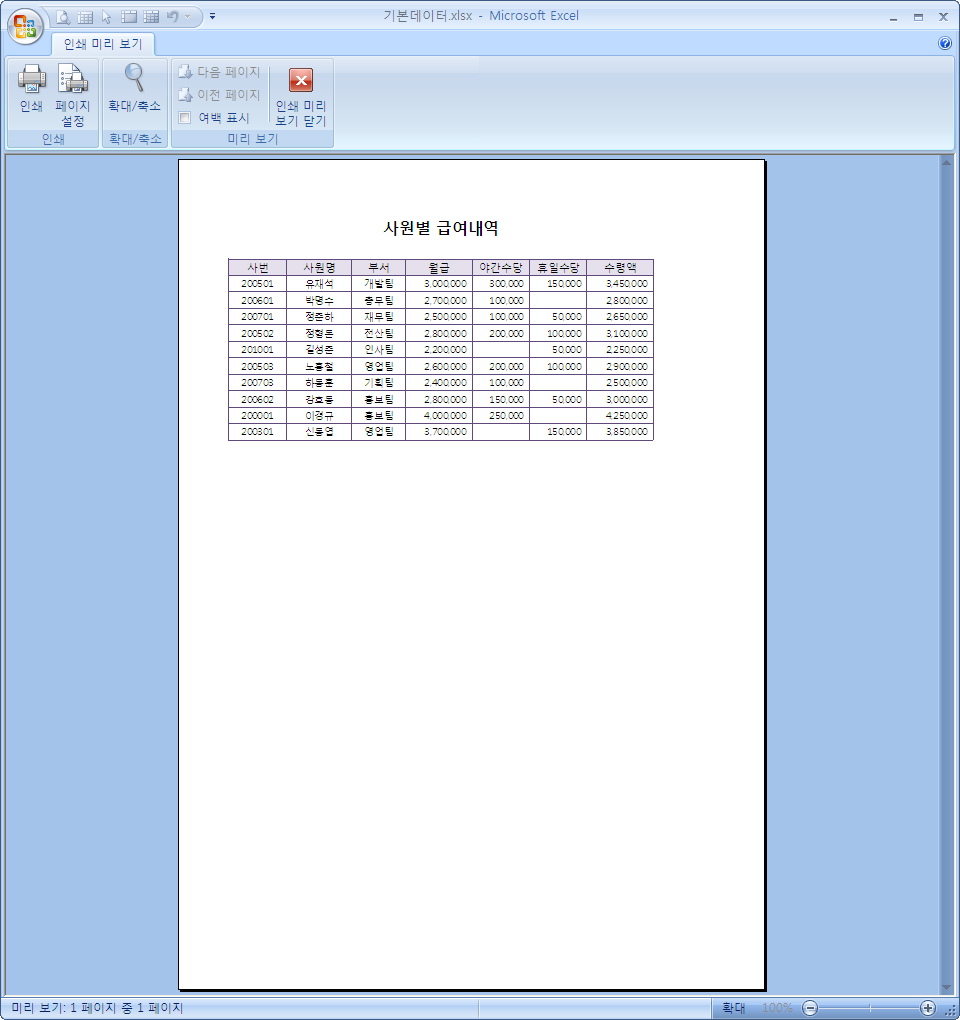The width and height of the screenshot is (960, 1020).
Task: Click the name 박명수 in the table
Action: pos(319,301)
